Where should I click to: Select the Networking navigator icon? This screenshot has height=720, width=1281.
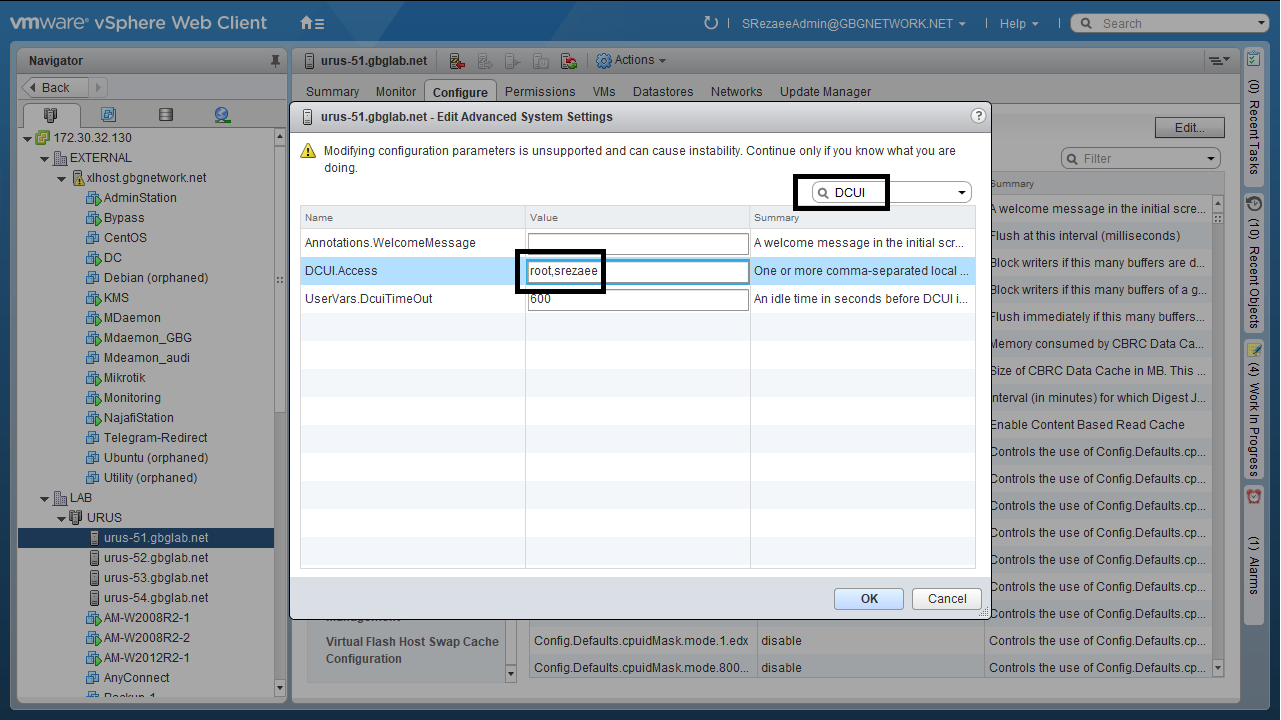222,115
